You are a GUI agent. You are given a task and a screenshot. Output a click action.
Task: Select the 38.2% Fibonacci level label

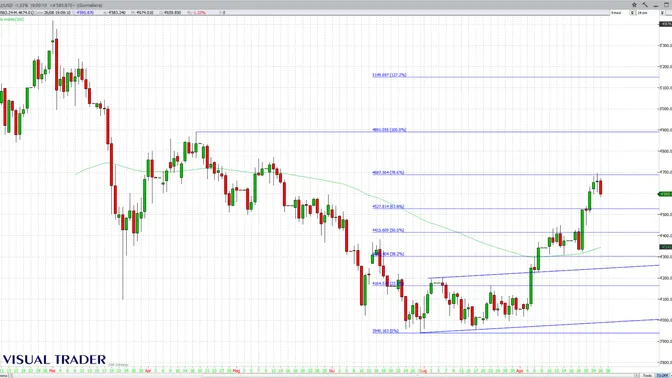click(389, 254)
